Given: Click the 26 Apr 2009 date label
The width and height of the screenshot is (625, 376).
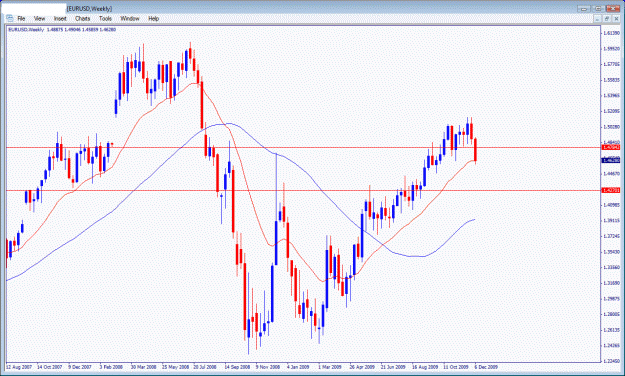Looking at the screenshot, I should click(362, 367).
